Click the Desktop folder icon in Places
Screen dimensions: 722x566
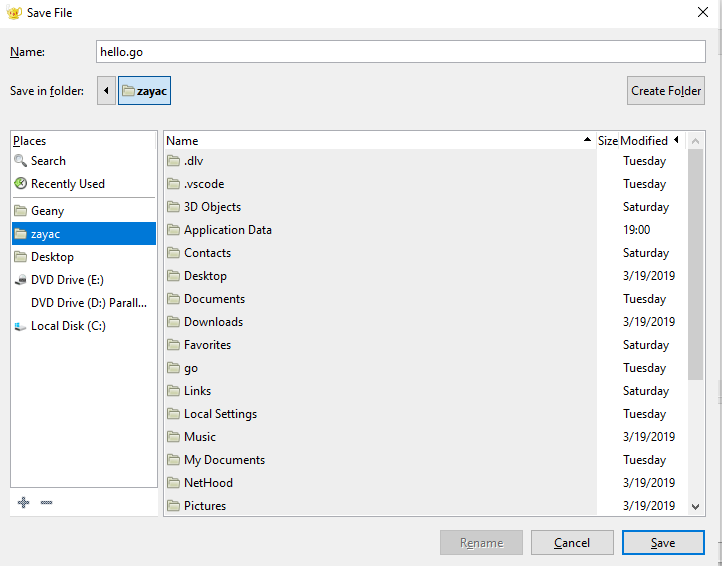[x=20, y=257]
